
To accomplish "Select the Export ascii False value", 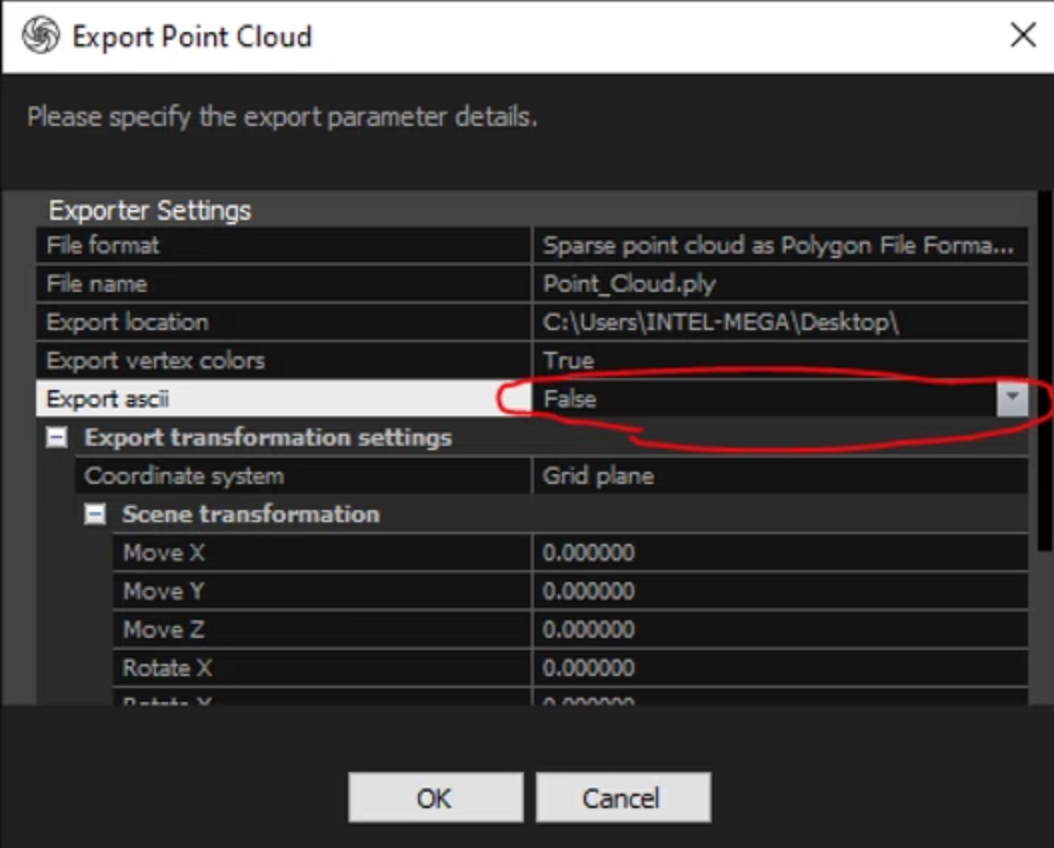I will pyautogui.click(x=760, y=398).
